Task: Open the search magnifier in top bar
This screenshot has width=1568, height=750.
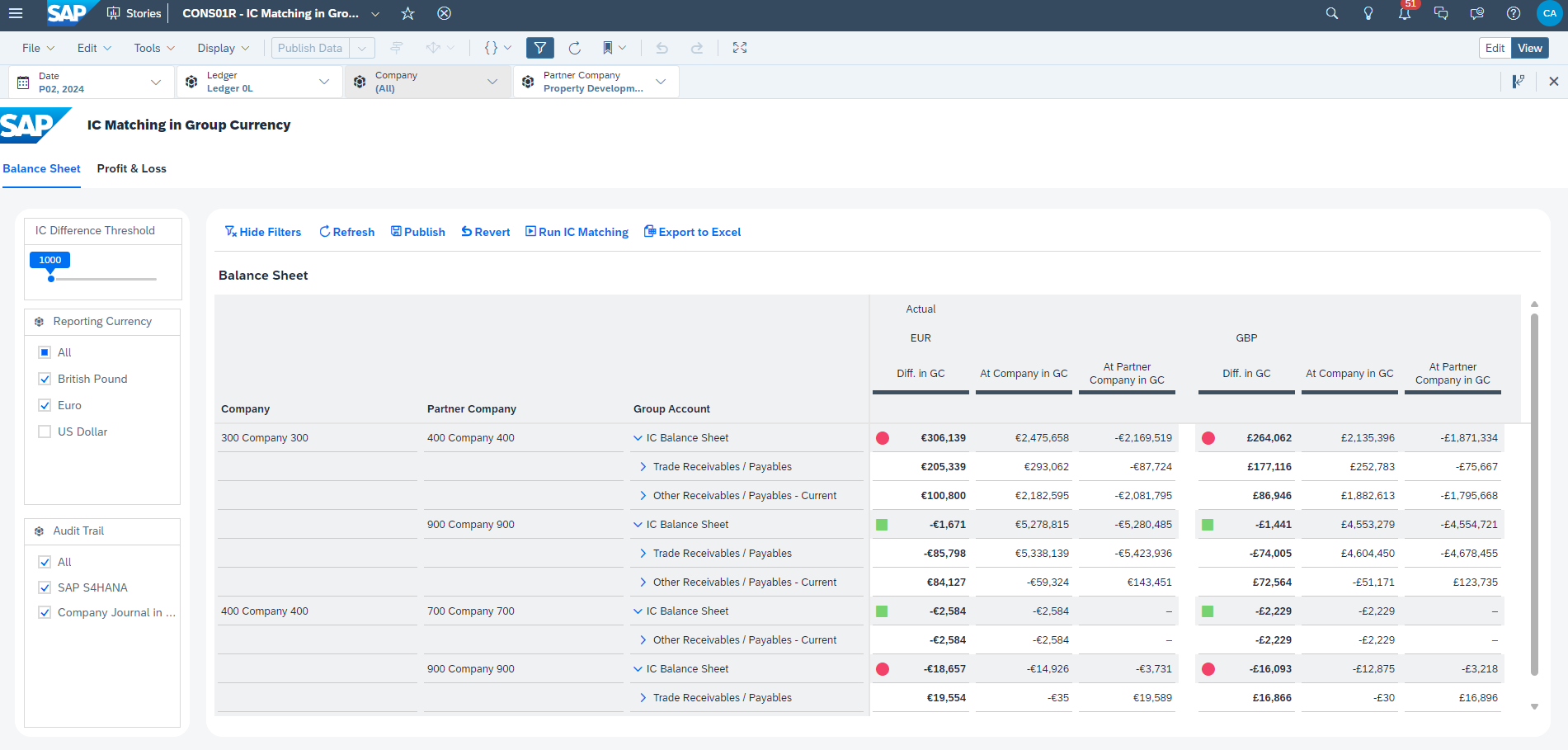Action: pos(1331,13)
